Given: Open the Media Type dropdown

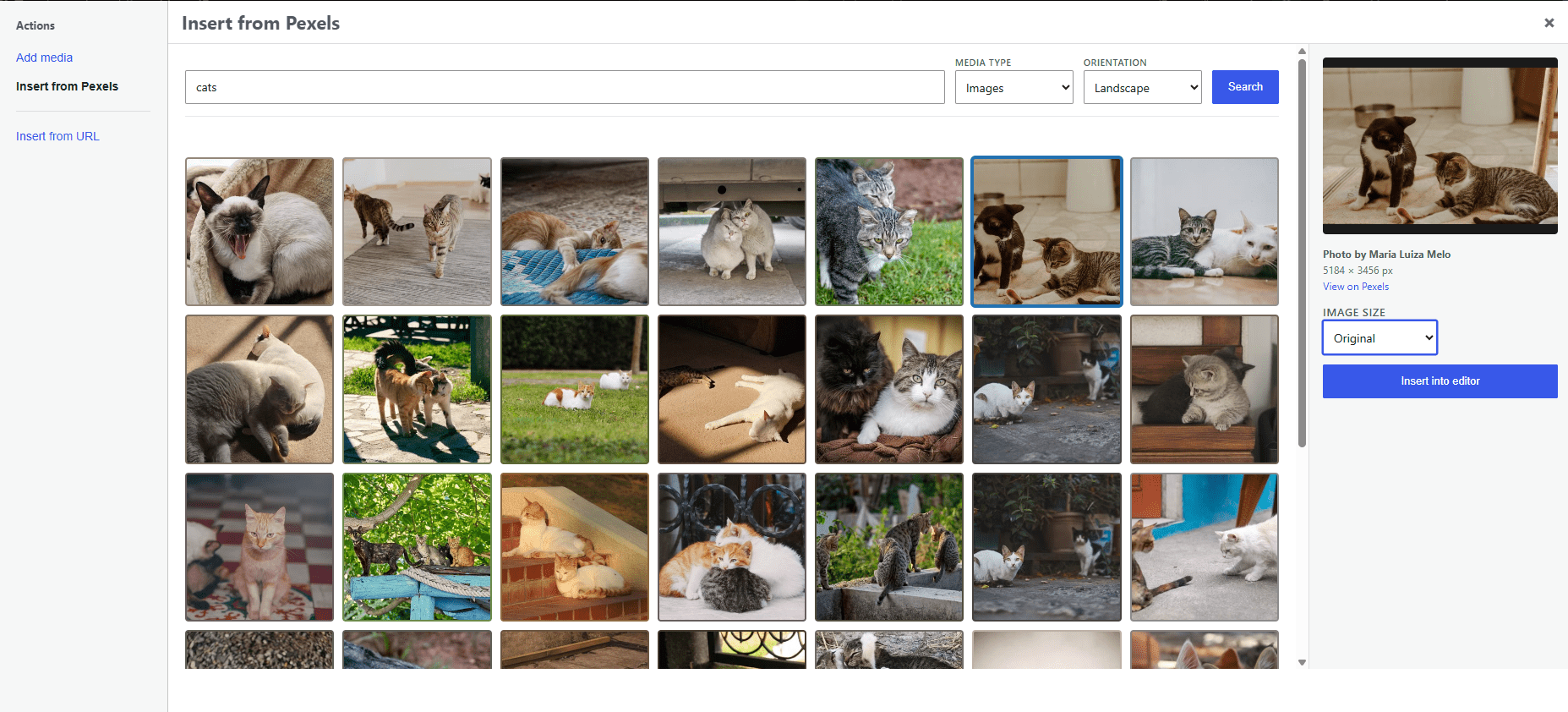Looking at the screenshot, I should (1013, 87).
